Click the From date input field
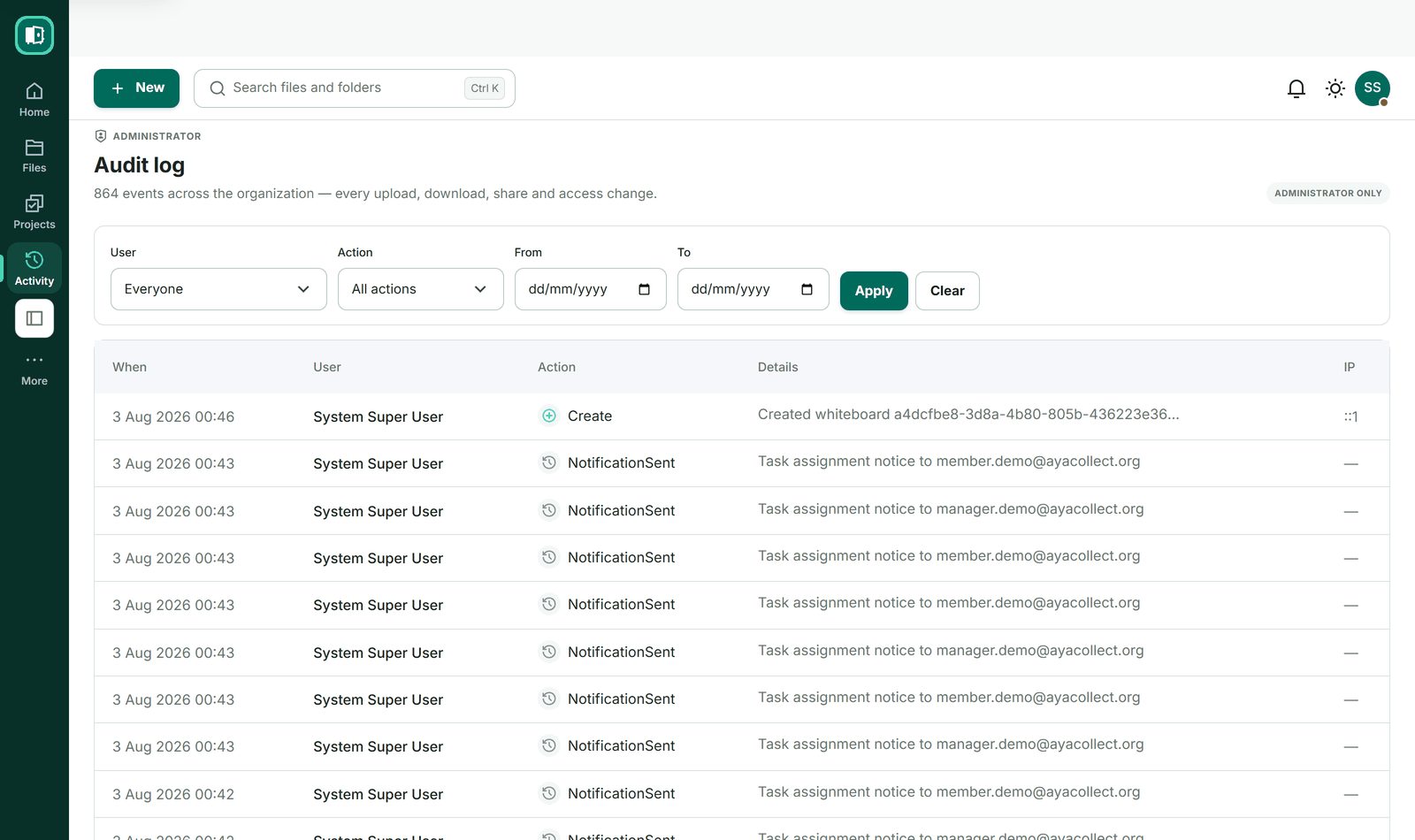Screen dimensions: 1415x840 591,289
